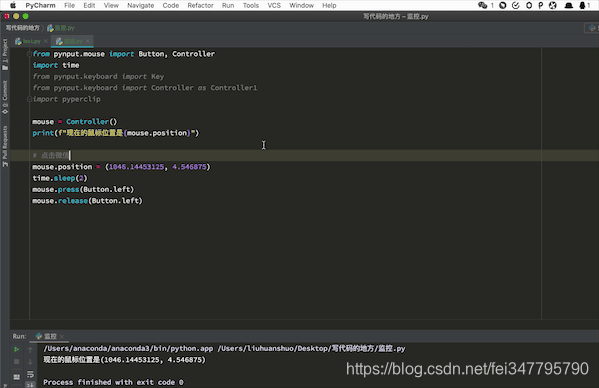Image resolution: width=599 pixels, height=388 pixels.
Task: Click on 'mouse.press(Button.left)' line
Action: click(x=83, y=189)
